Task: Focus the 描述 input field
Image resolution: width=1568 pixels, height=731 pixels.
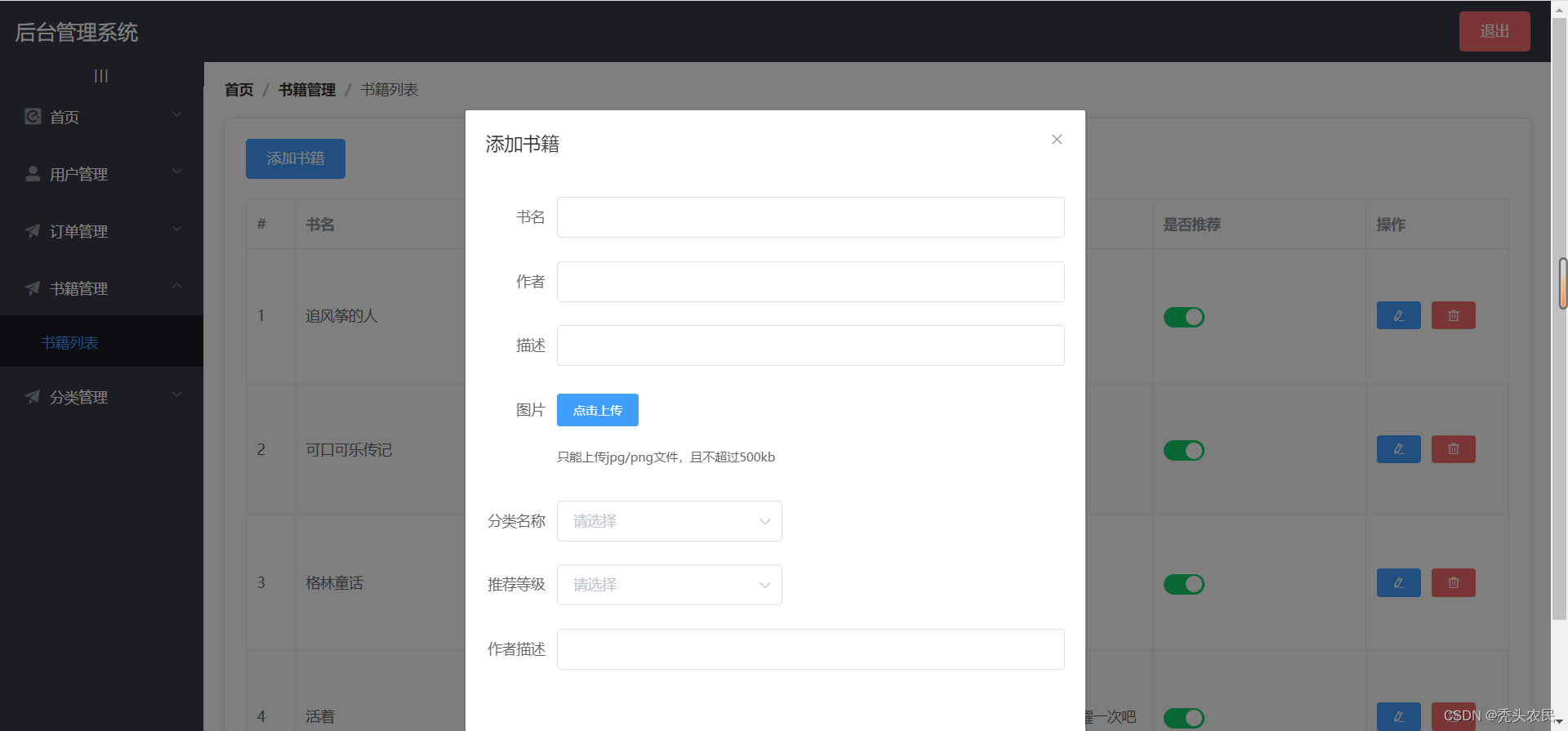Action: click(x=811, y=345)
